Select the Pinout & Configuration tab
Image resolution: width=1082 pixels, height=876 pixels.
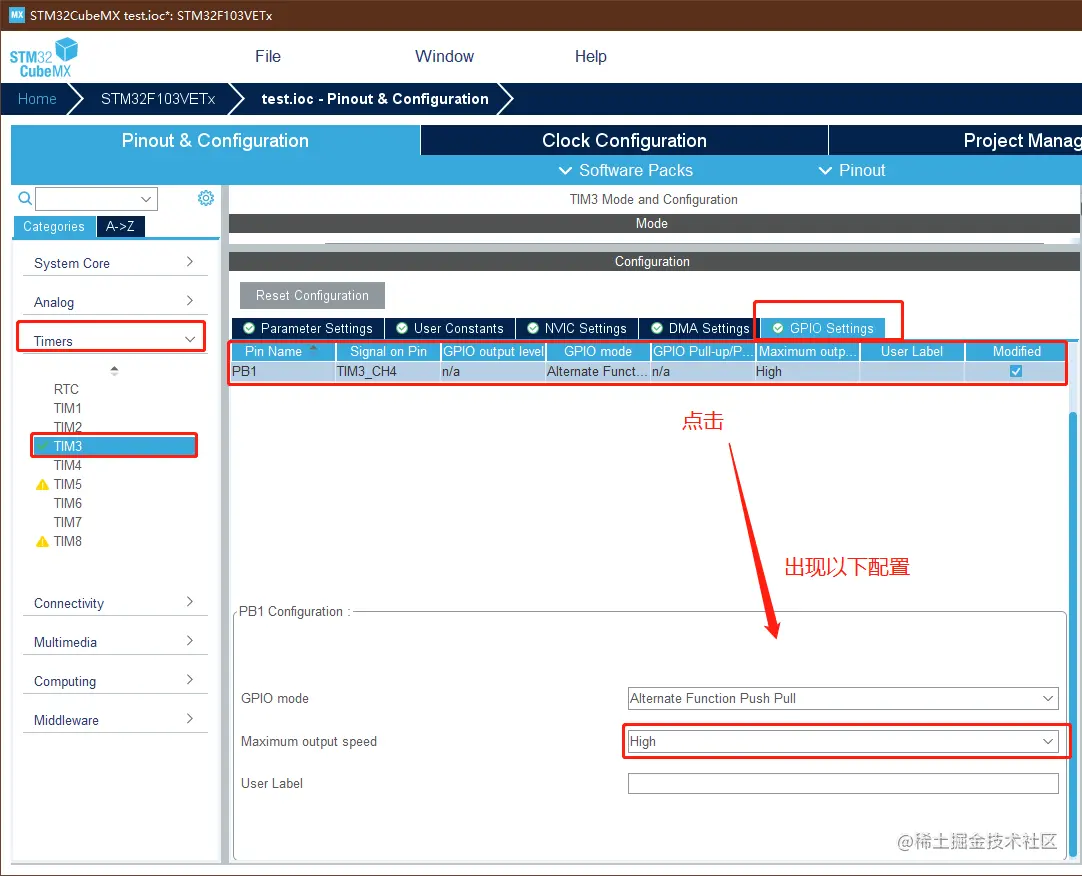pos(215,140)
